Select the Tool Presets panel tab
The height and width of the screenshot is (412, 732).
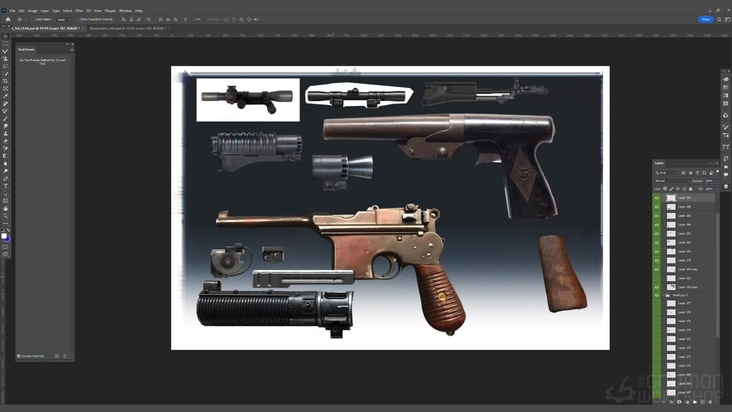26,49
